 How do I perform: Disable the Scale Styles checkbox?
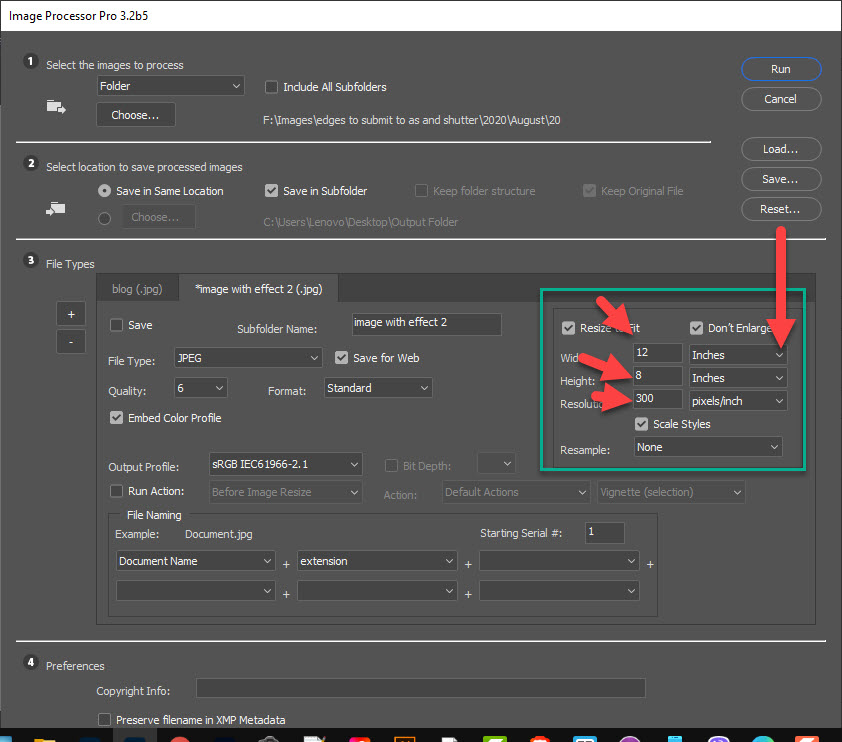pyautogui.click(x=641, y=423)
